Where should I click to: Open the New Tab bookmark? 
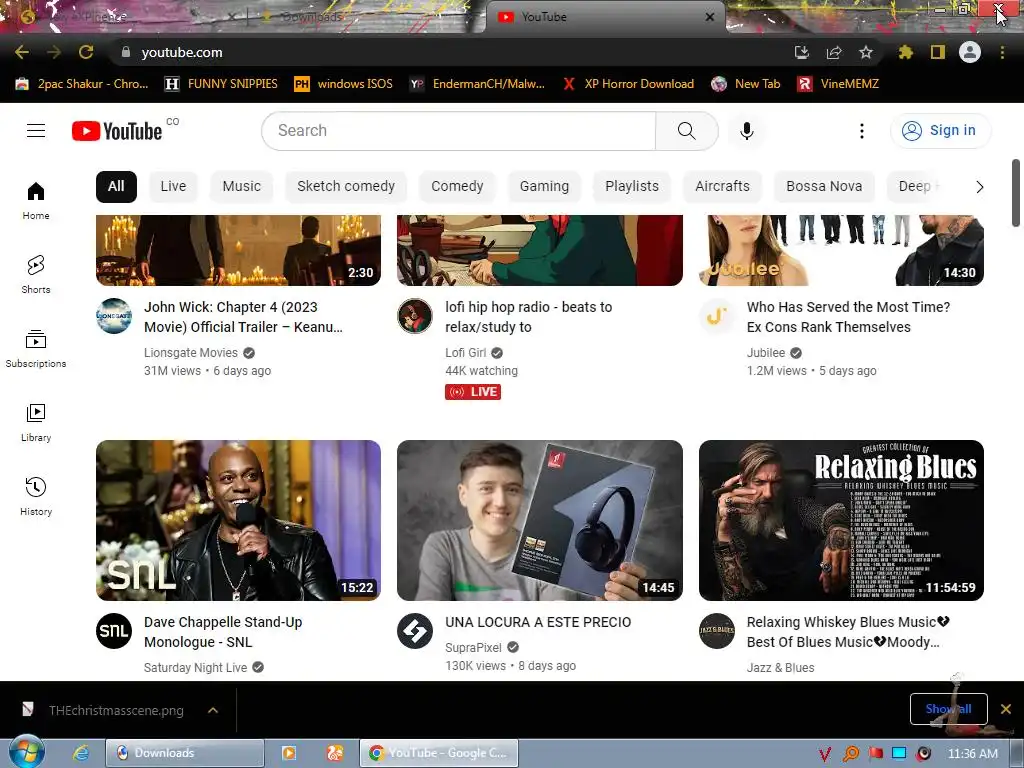(746, 84)
